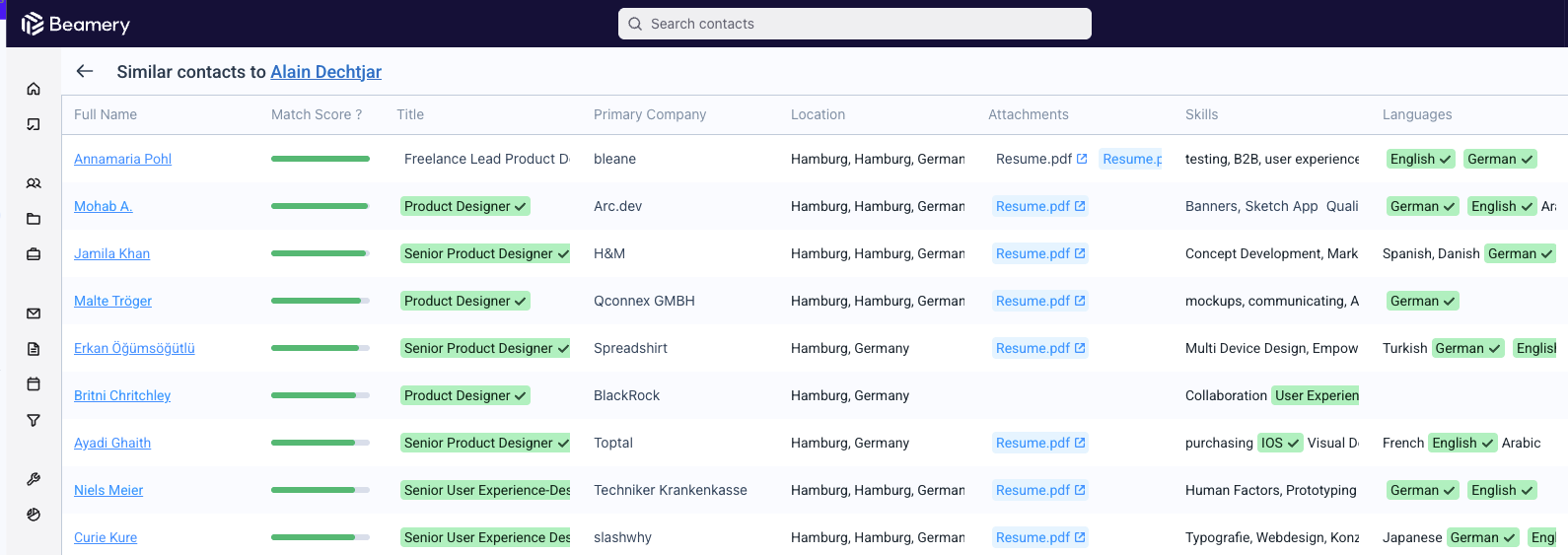Screen dimensions: 1568x555
Task: Open Annamaria Pohl's first Resume.pdf
Action: (x=1041, y=159)
